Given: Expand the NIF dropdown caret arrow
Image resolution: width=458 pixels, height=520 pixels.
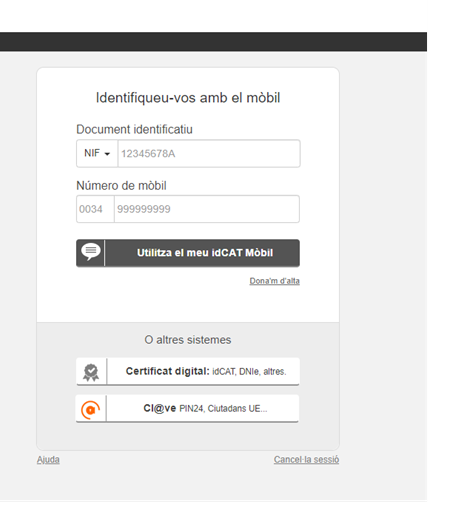Looking at the screenshot, I should (107, 154).
